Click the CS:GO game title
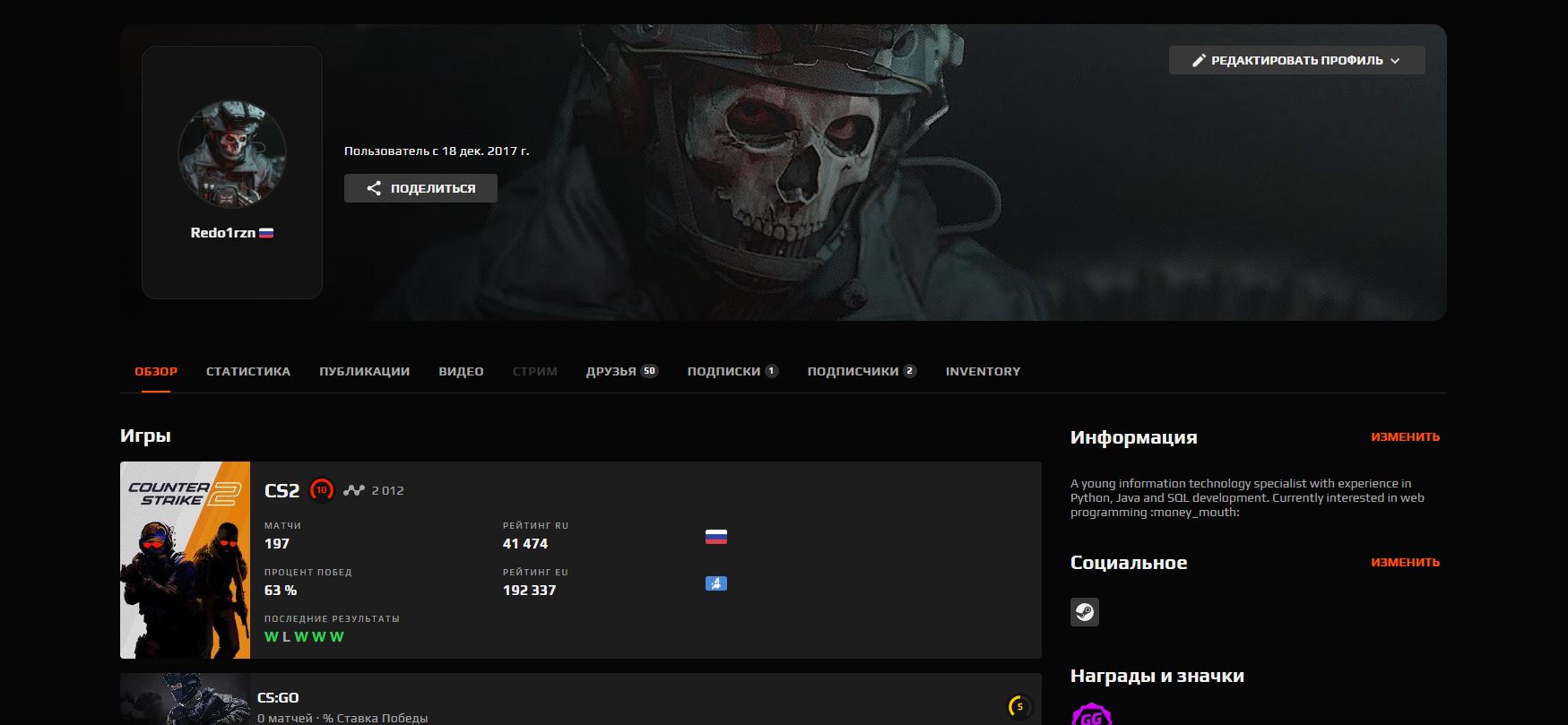The height and width of the screenshot is (725, 1568). [278, 698]
